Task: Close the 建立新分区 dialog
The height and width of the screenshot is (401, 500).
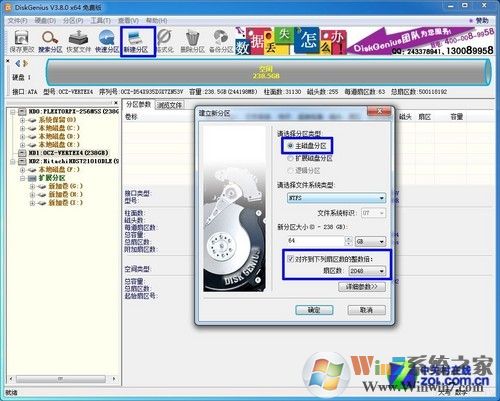Action: (379, 111)
